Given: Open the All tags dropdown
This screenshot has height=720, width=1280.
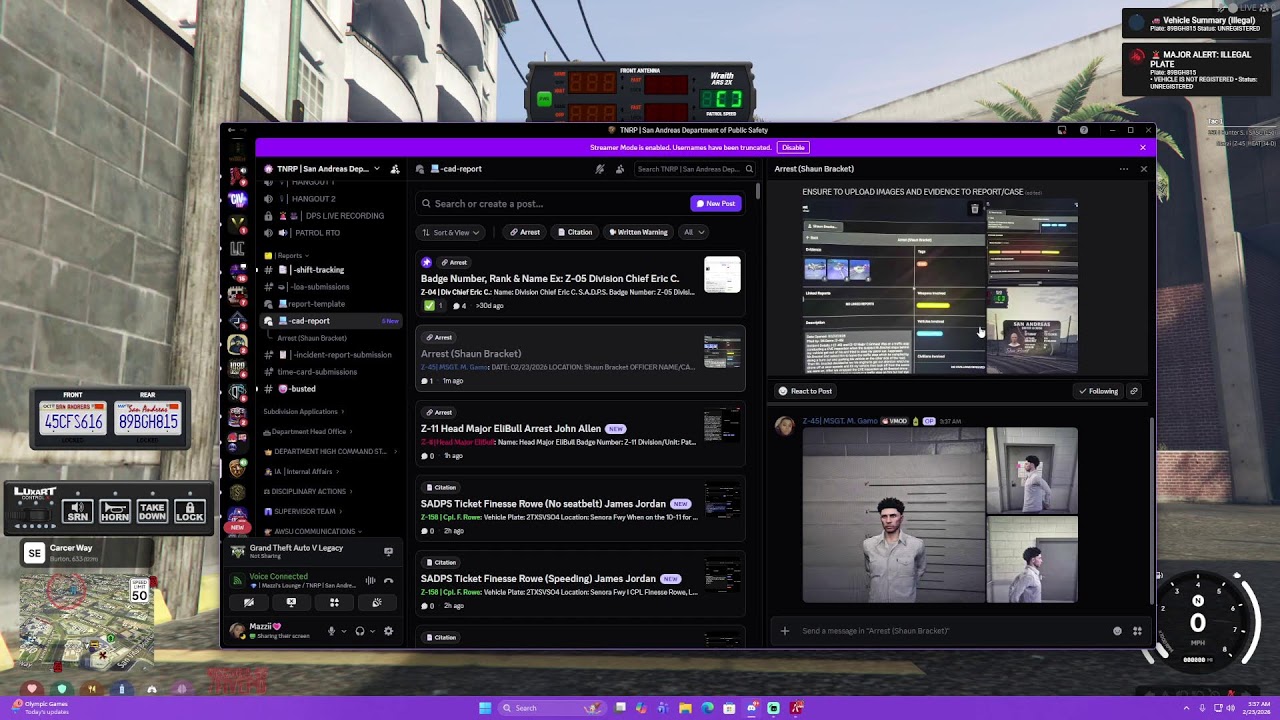Looking at the screenshot, I should [694, 232].
